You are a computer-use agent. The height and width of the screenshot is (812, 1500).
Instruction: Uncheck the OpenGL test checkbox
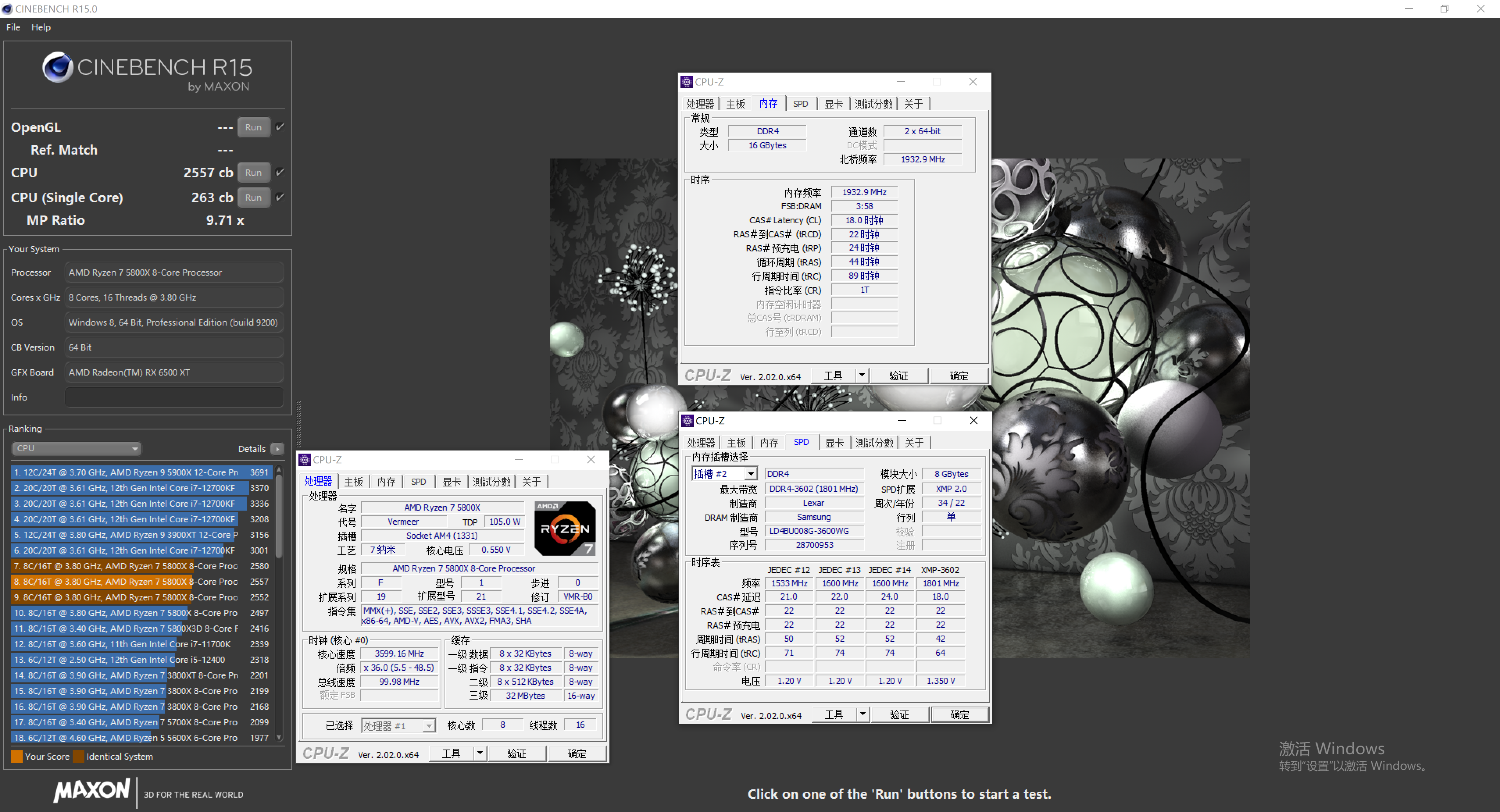click(280, 127)
